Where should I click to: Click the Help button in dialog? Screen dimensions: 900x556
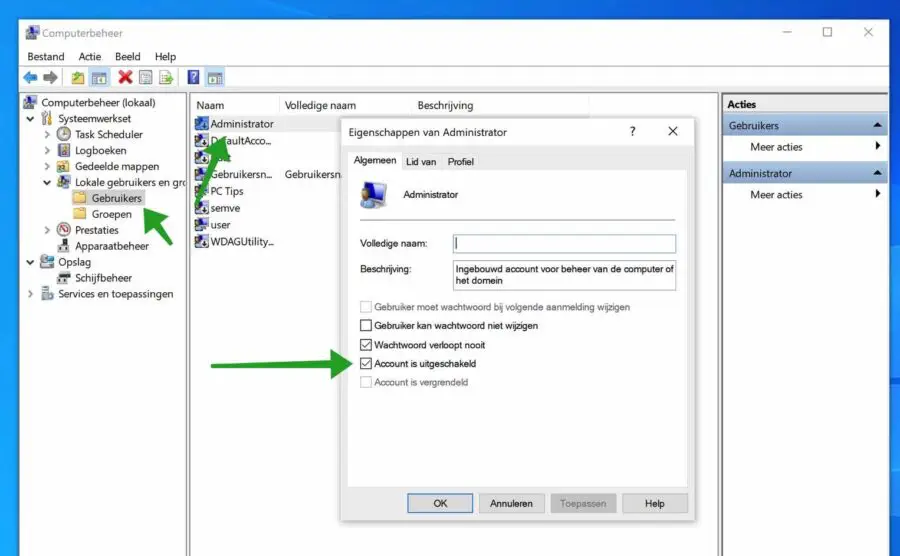point(655,503)
